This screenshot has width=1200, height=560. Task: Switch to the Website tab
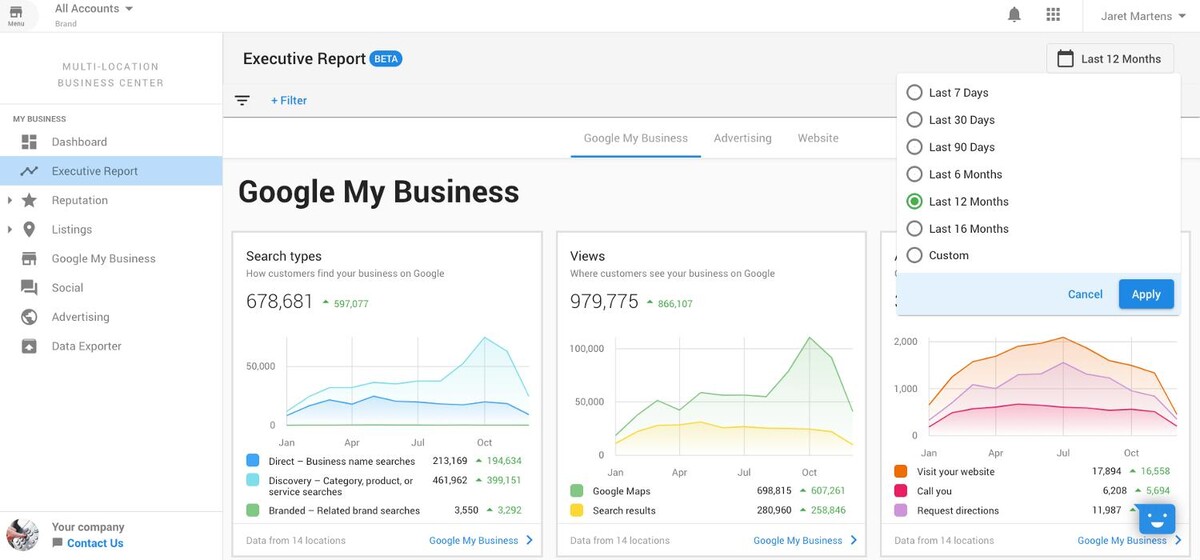coord(817,138)
